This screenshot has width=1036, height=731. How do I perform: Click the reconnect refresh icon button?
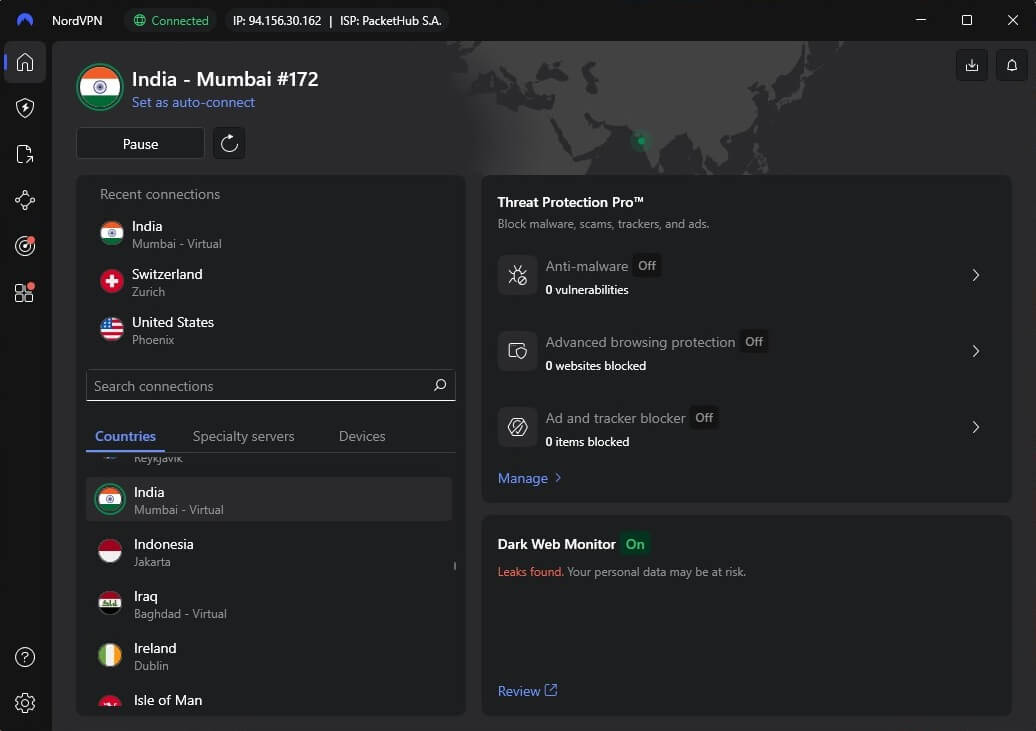tap(229, 143)
